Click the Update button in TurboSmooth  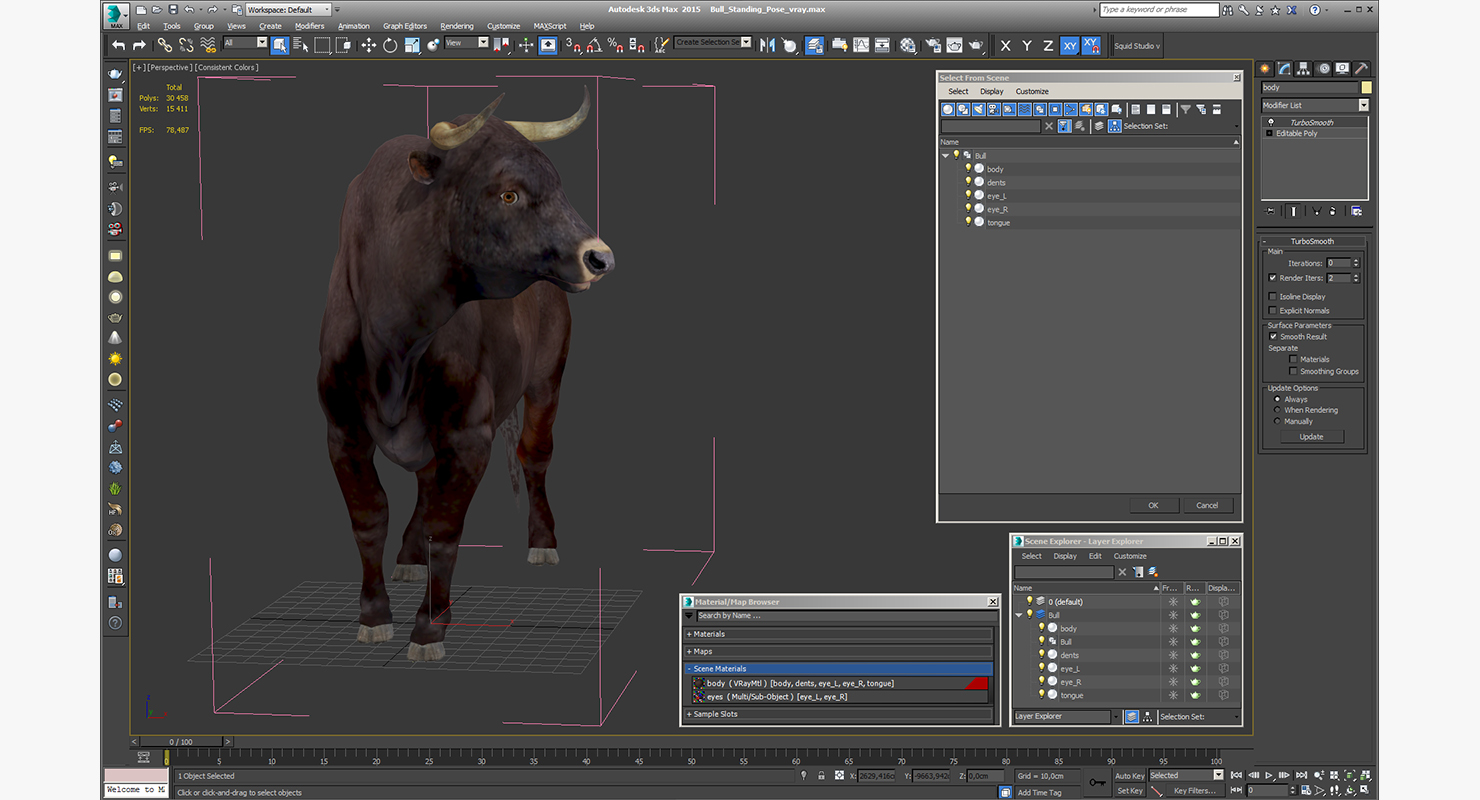click(x=1311, y=437)
